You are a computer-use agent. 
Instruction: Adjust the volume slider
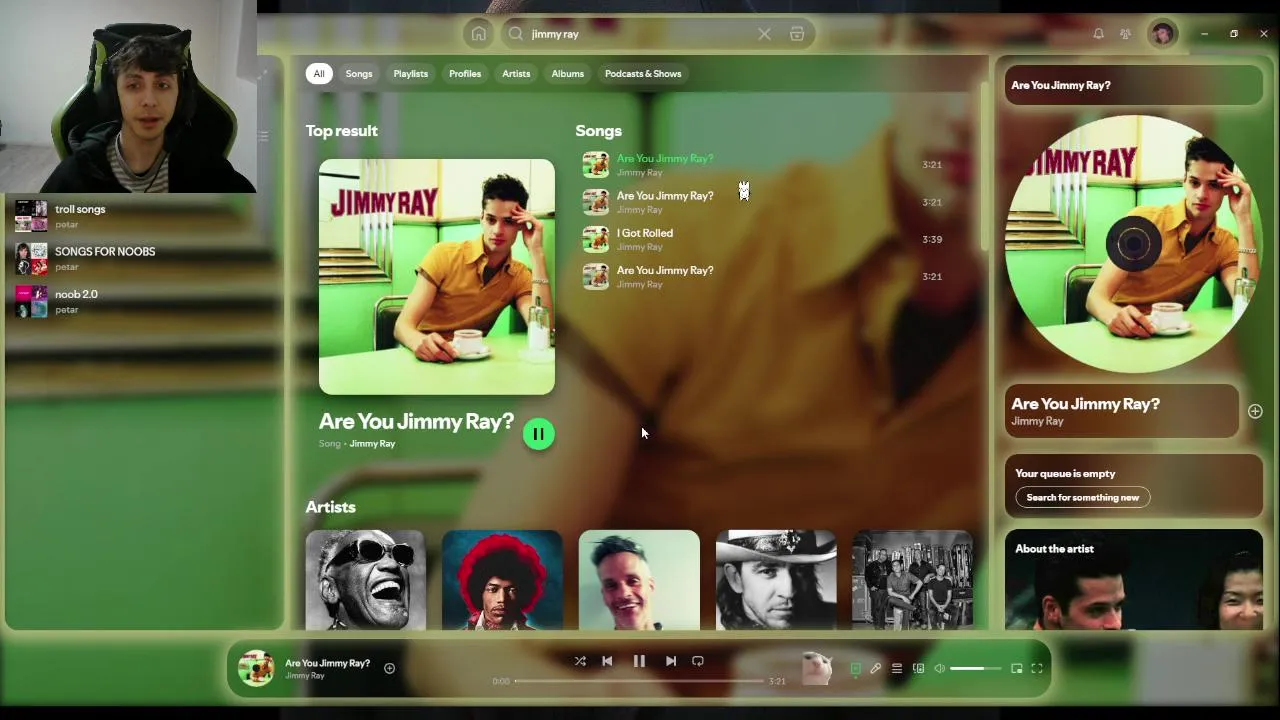coord(975,668)
